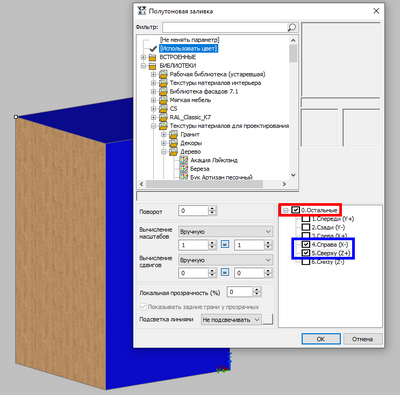This screenshot has width=400, height=395.
Task: Expand the RAL_Classic_K7 node
Action: coord(153,117)
